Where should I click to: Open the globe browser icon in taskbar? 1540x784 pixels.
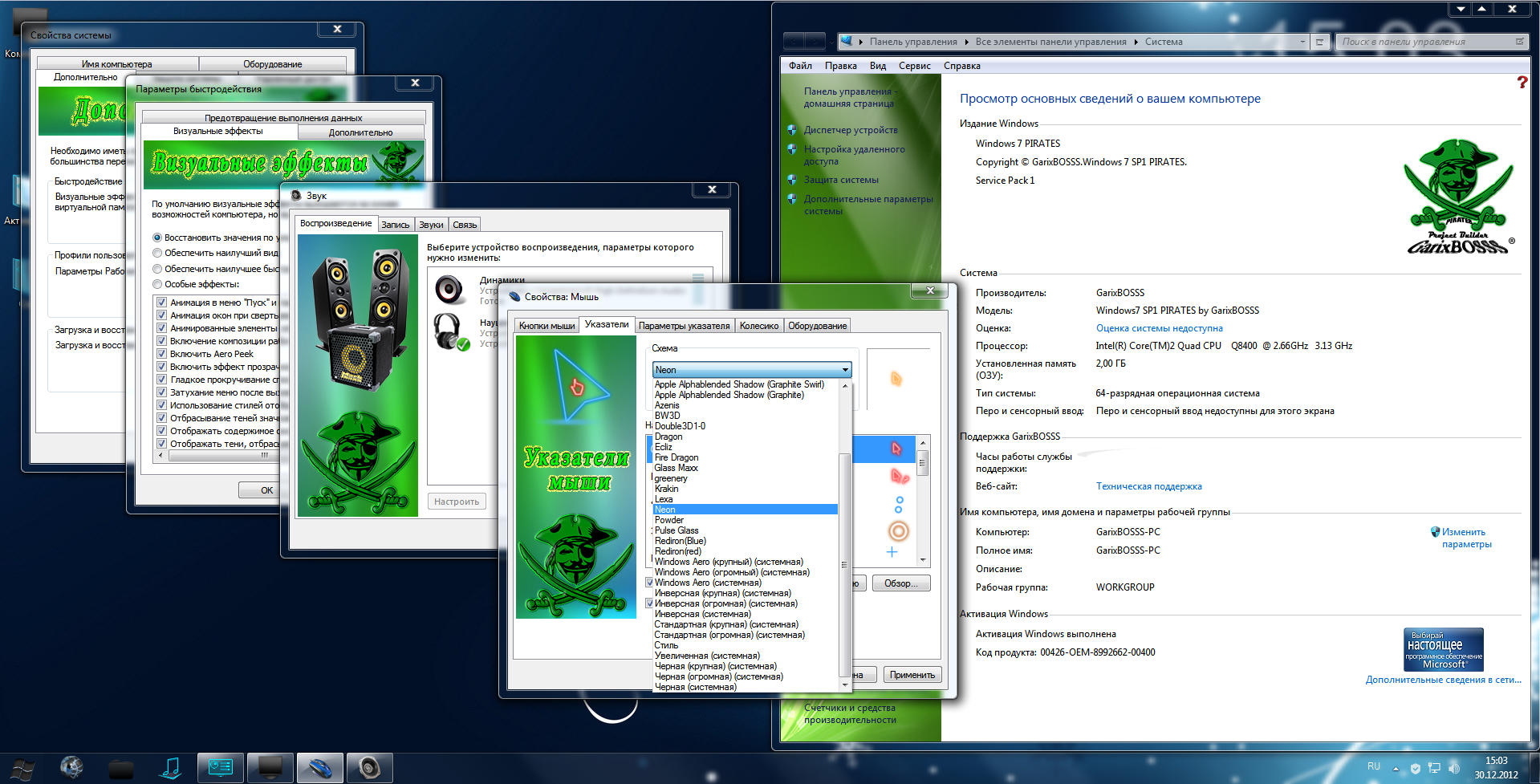point(71,768)
